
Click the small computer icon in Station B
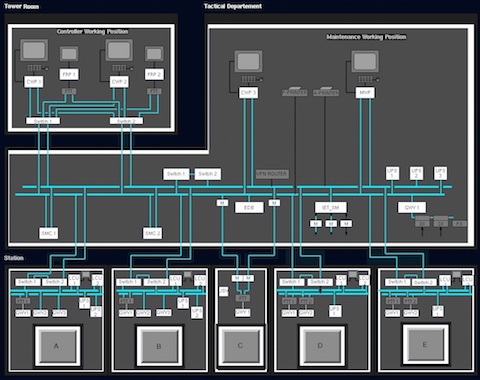[187, 275]
